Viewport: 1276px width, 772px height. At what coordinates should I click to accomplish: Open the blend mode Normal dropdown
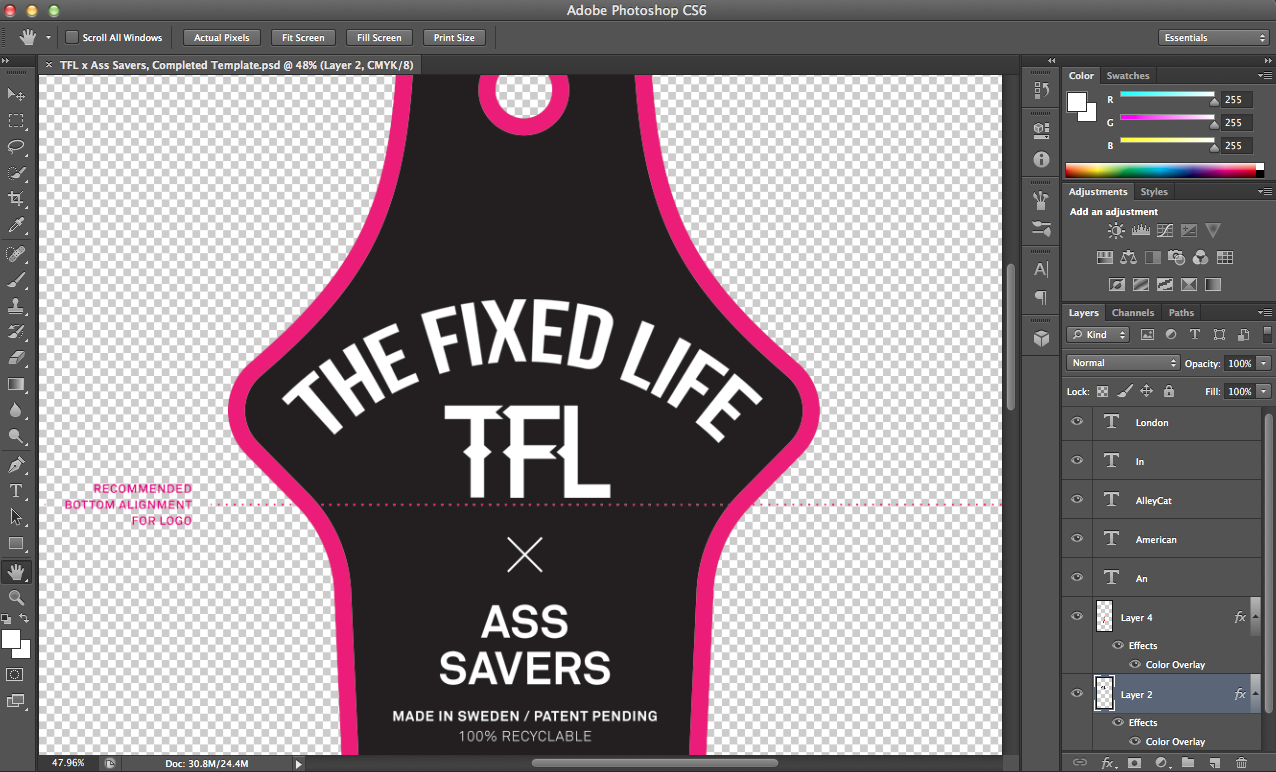click(x=1123, y=363)
